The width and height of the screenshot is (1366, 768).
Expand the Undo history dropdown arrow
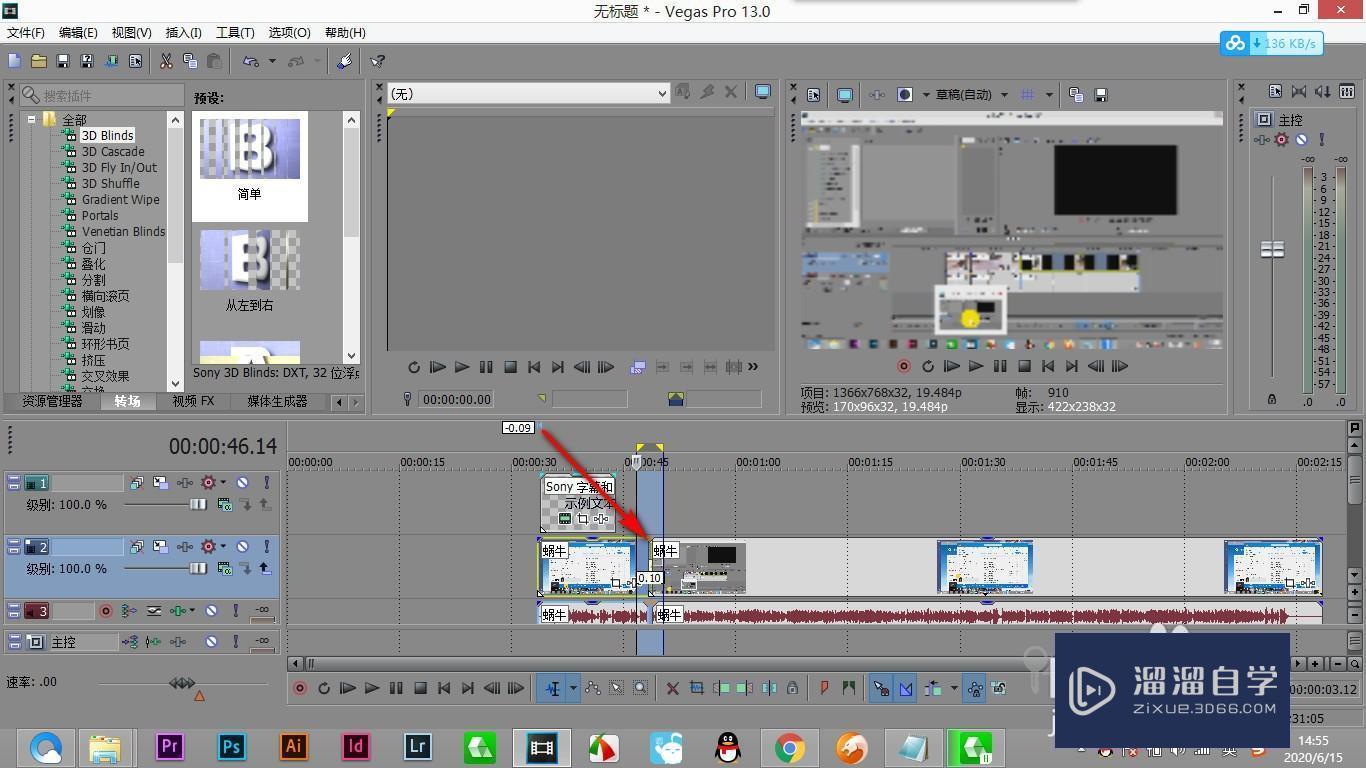[x=272, y=61]
